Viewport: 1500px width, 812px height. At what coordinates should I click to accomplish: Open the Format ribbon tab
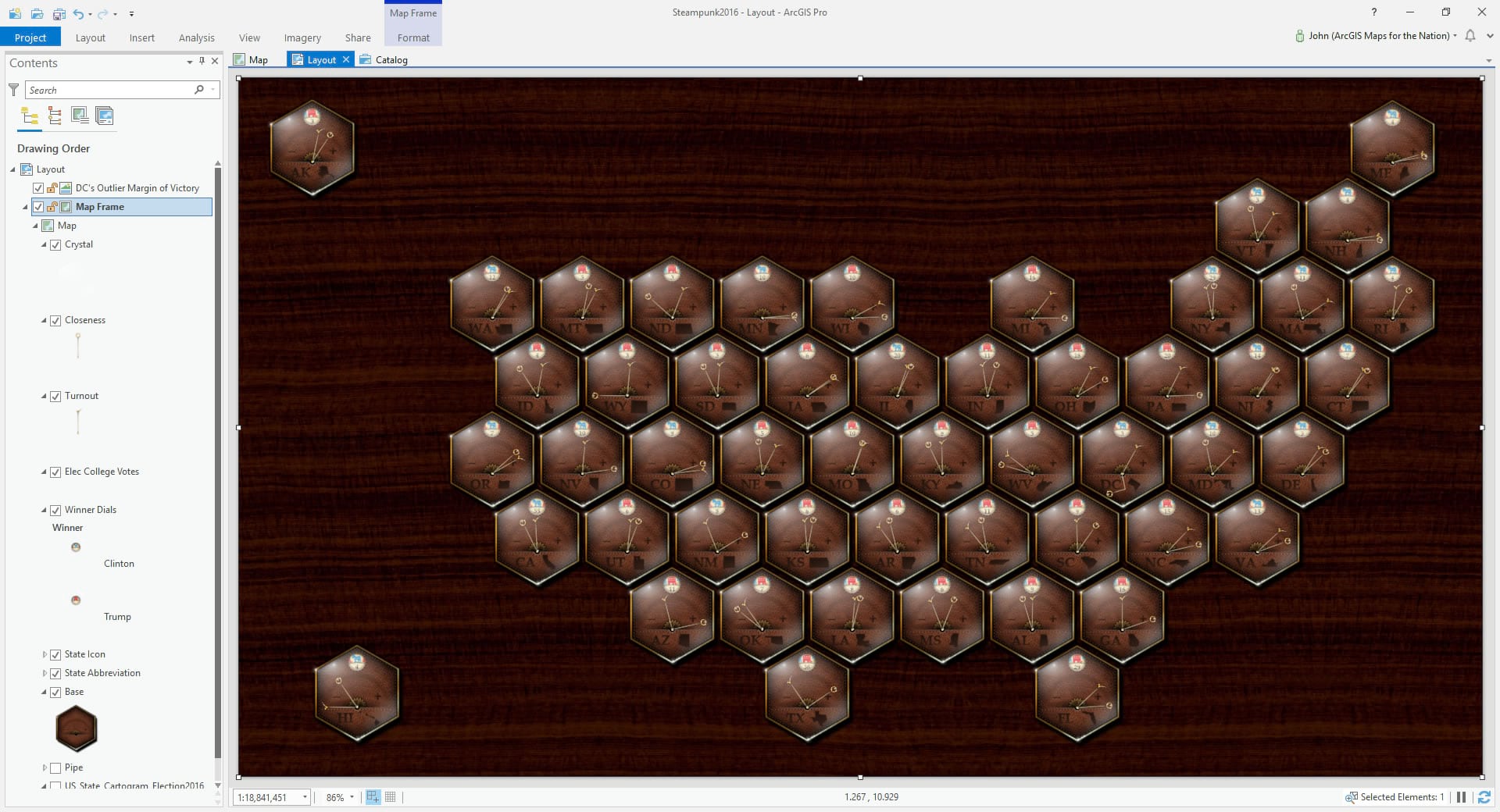pyautogui.click(x=413, y=37)
